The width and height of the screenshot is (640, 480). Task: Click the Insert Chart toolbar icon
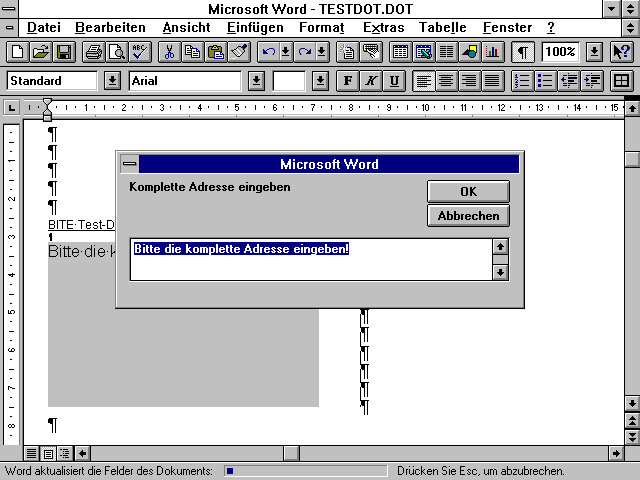tap(493, 51)
